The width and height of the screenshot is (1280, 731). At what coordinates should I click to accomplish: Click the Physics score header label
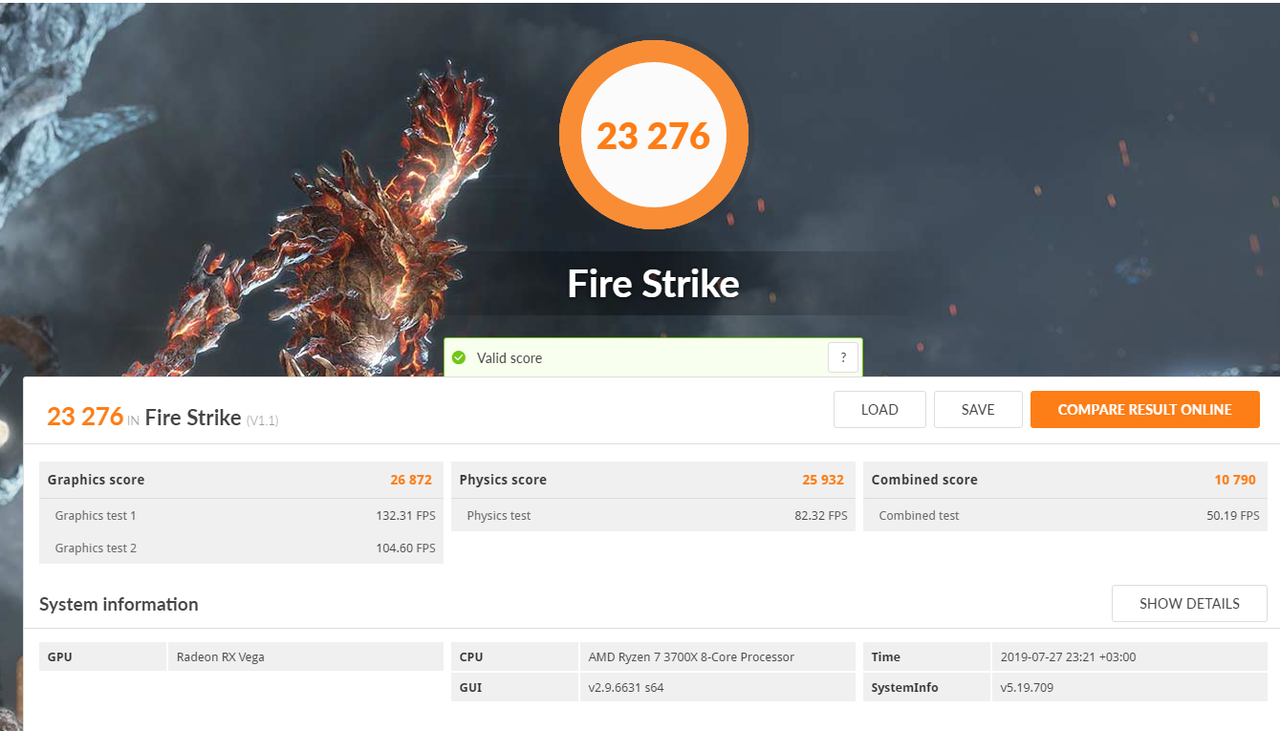click(x=503, y=480)
